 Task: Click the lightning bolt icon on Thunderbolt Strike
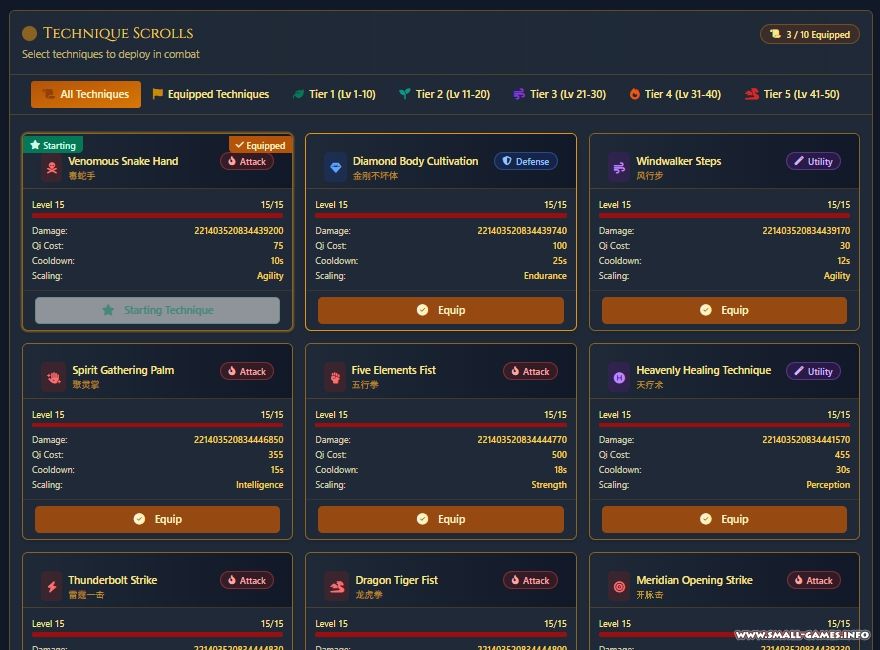(x=51, y=587)
